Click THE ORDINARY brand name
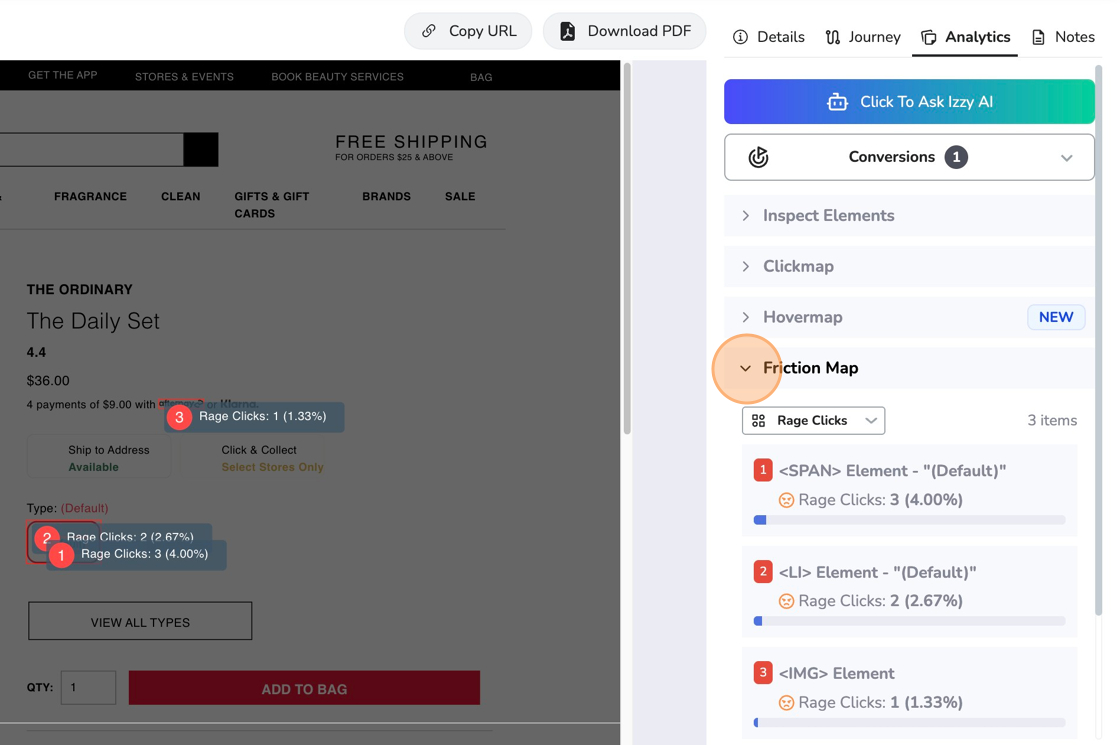This screenshot has height=745, width=1120. (x=80, y=290)
